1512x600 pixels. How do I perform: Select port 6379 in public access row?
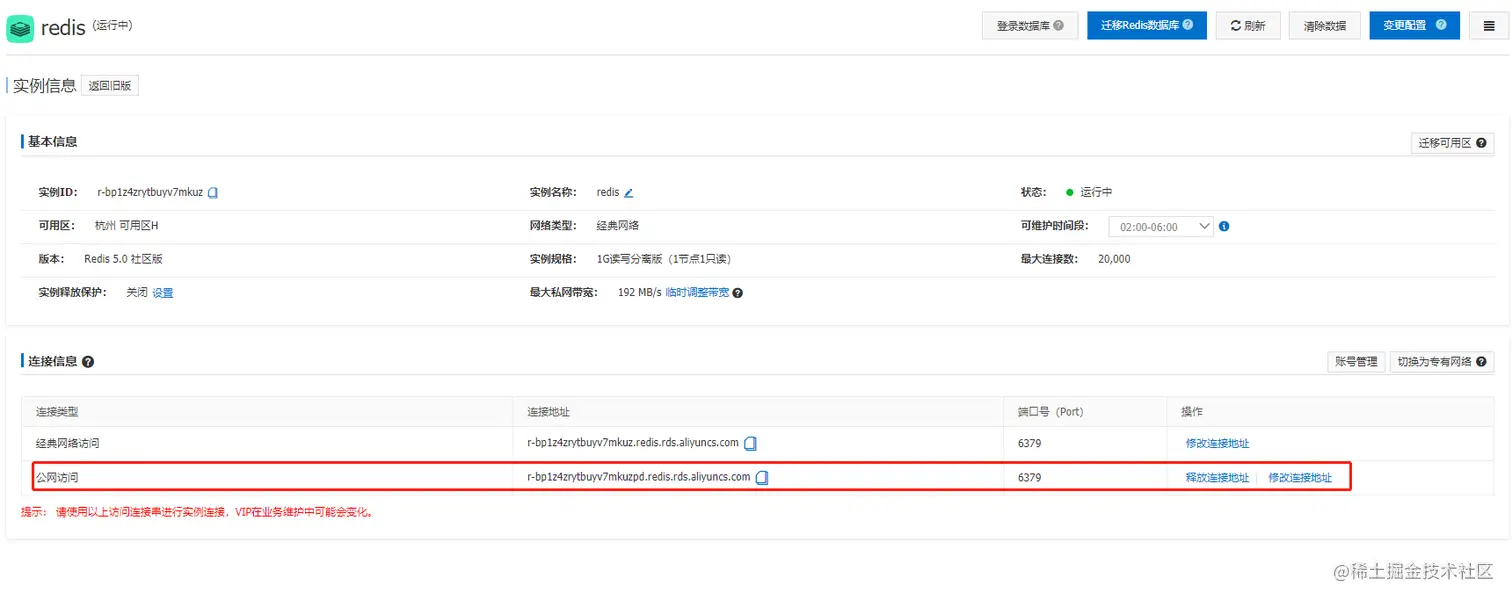[1029, 478]
